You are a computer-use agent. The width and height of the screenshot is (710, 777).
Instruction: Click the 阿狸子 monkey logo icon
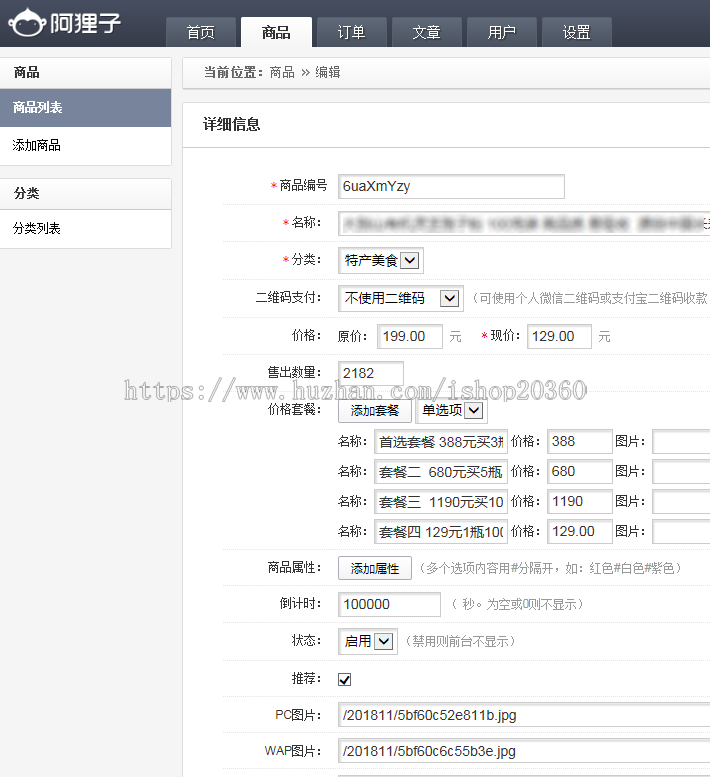(27, 23)
